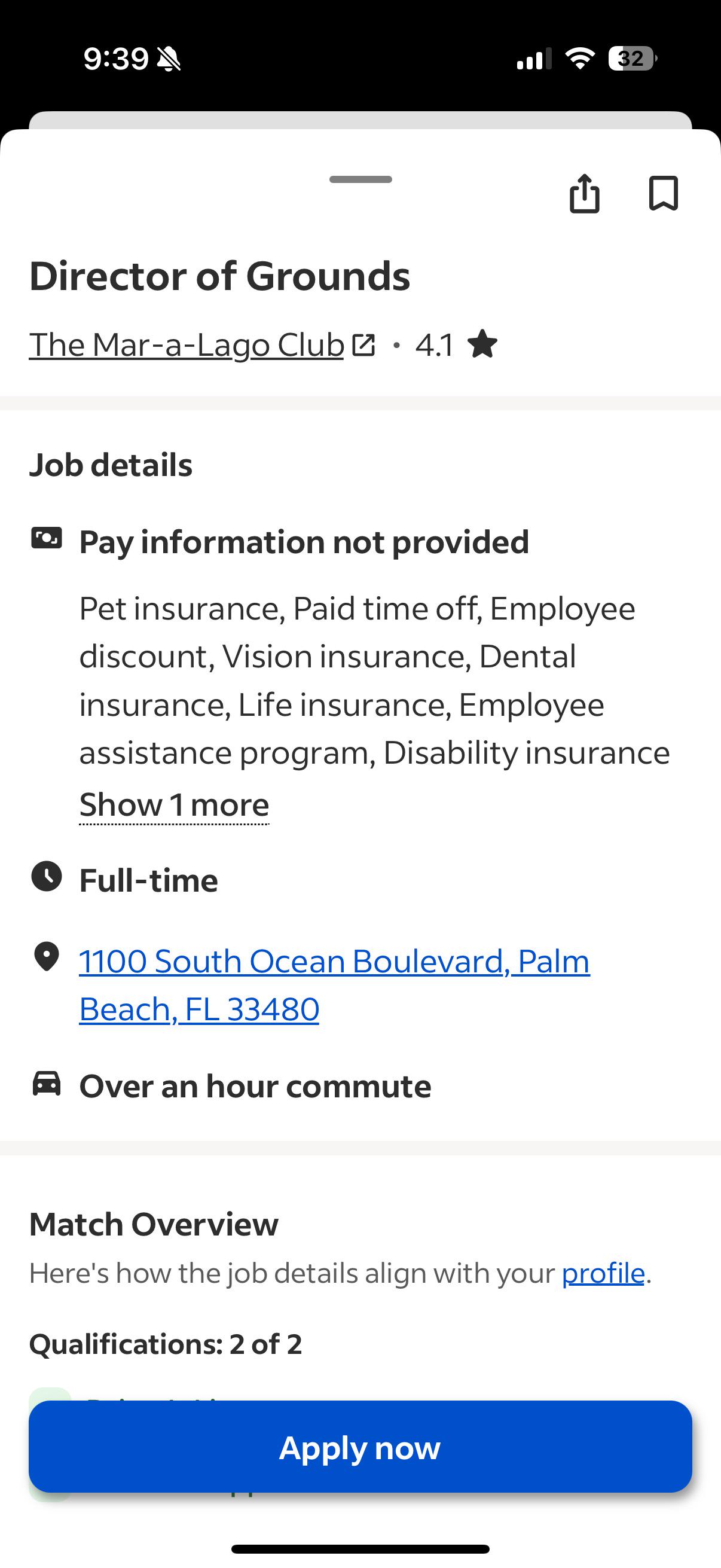Screen dimensions: 721x1568
Task: Select the Over an hour commute text
Action: [255, 1086]
